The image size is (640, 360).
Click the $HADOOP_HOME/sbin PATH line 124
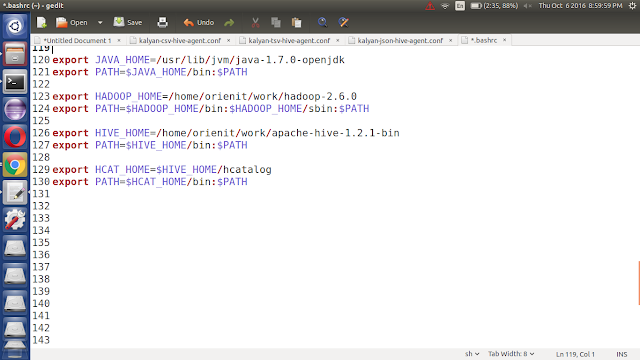tap(211, 109)
